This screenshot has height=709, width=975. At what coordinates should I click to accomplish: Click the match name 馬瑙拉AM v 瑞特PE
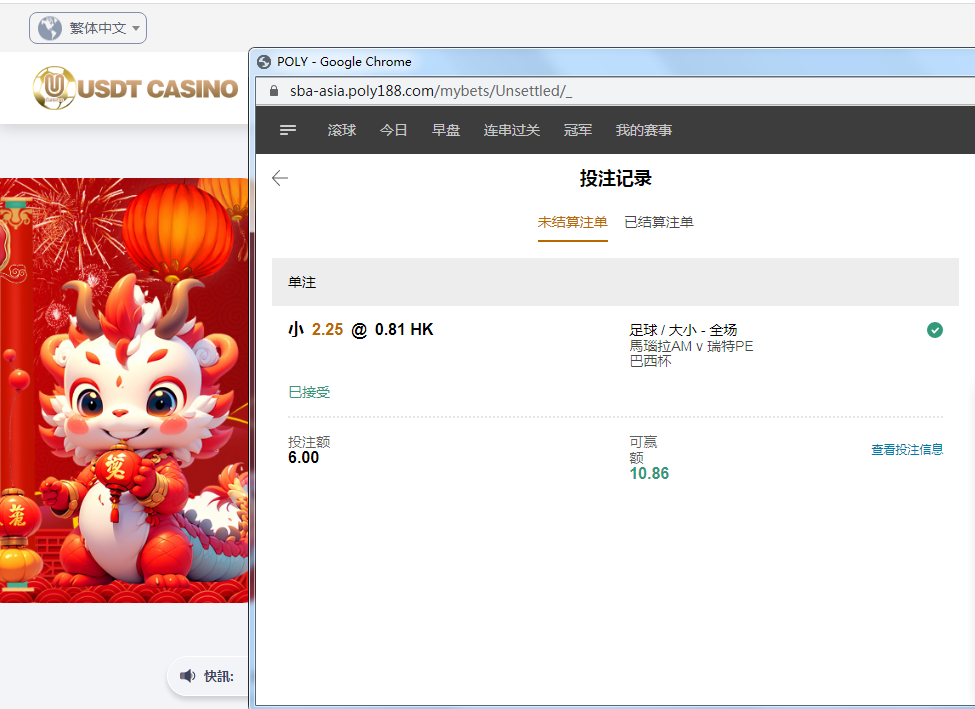691,346
